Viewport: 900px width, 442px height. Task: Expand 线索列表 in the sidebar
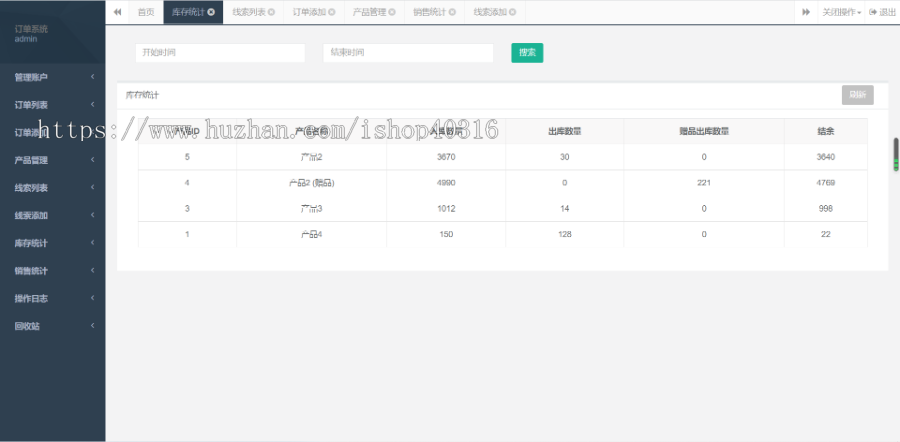click(x=53, y=188)
